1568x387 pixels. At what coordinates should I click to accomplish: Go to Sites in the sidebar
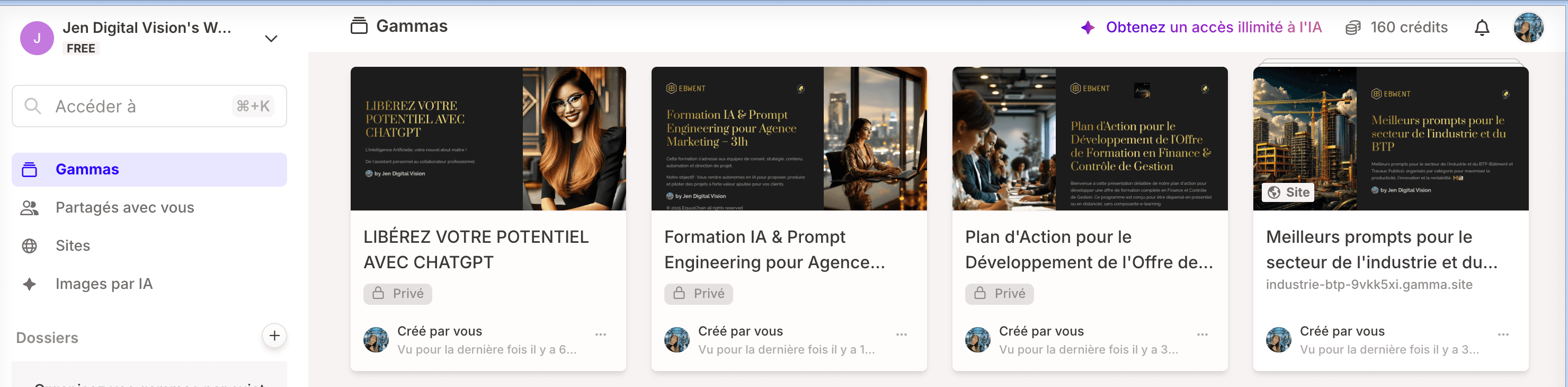pyautogui.click(x=73, y=245)
